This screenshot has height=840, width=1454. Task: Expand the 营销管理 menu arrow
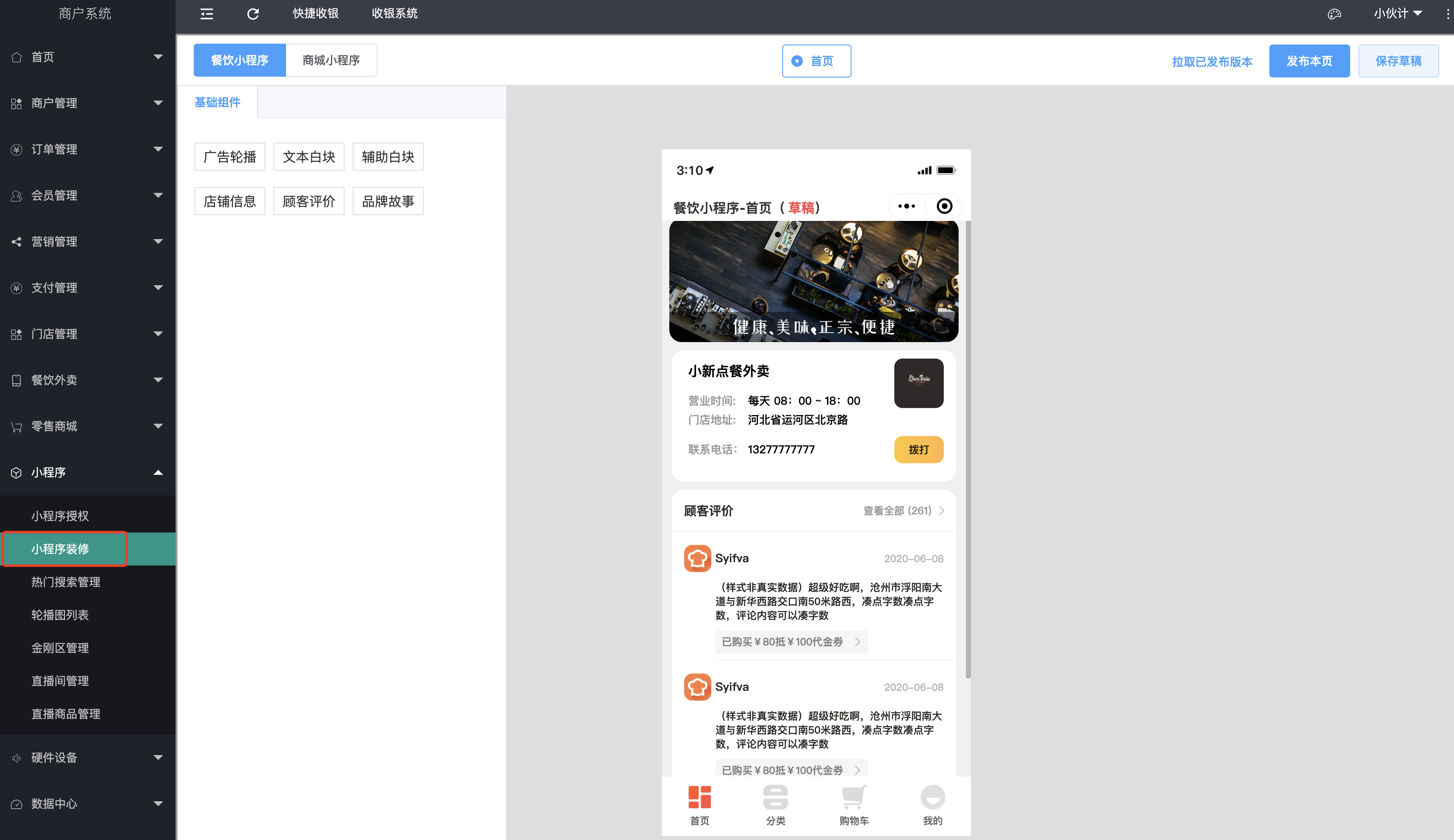click(158, 241)
